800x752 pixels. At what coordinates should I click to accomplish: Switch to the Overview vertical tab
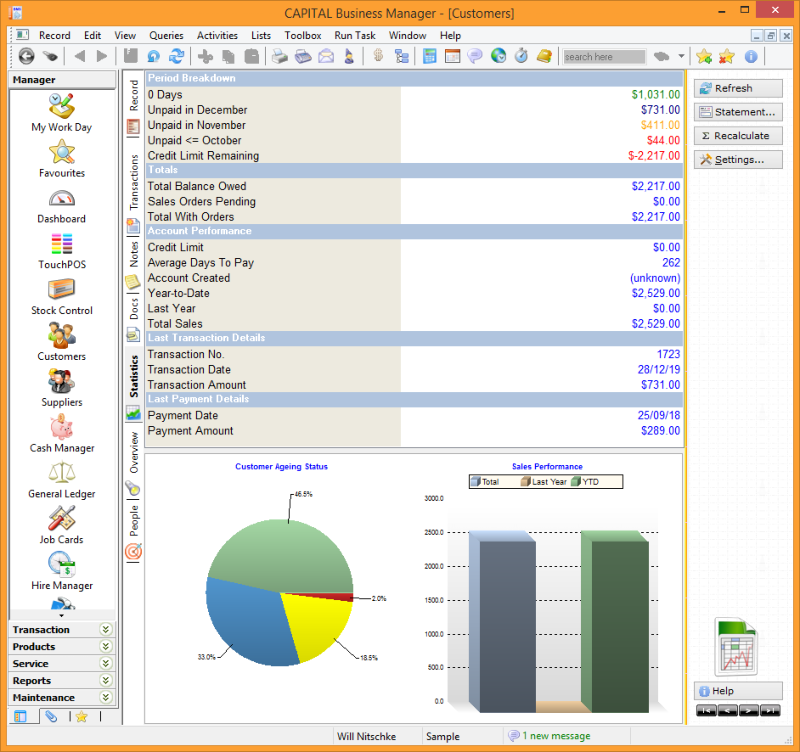pos(134,463)
